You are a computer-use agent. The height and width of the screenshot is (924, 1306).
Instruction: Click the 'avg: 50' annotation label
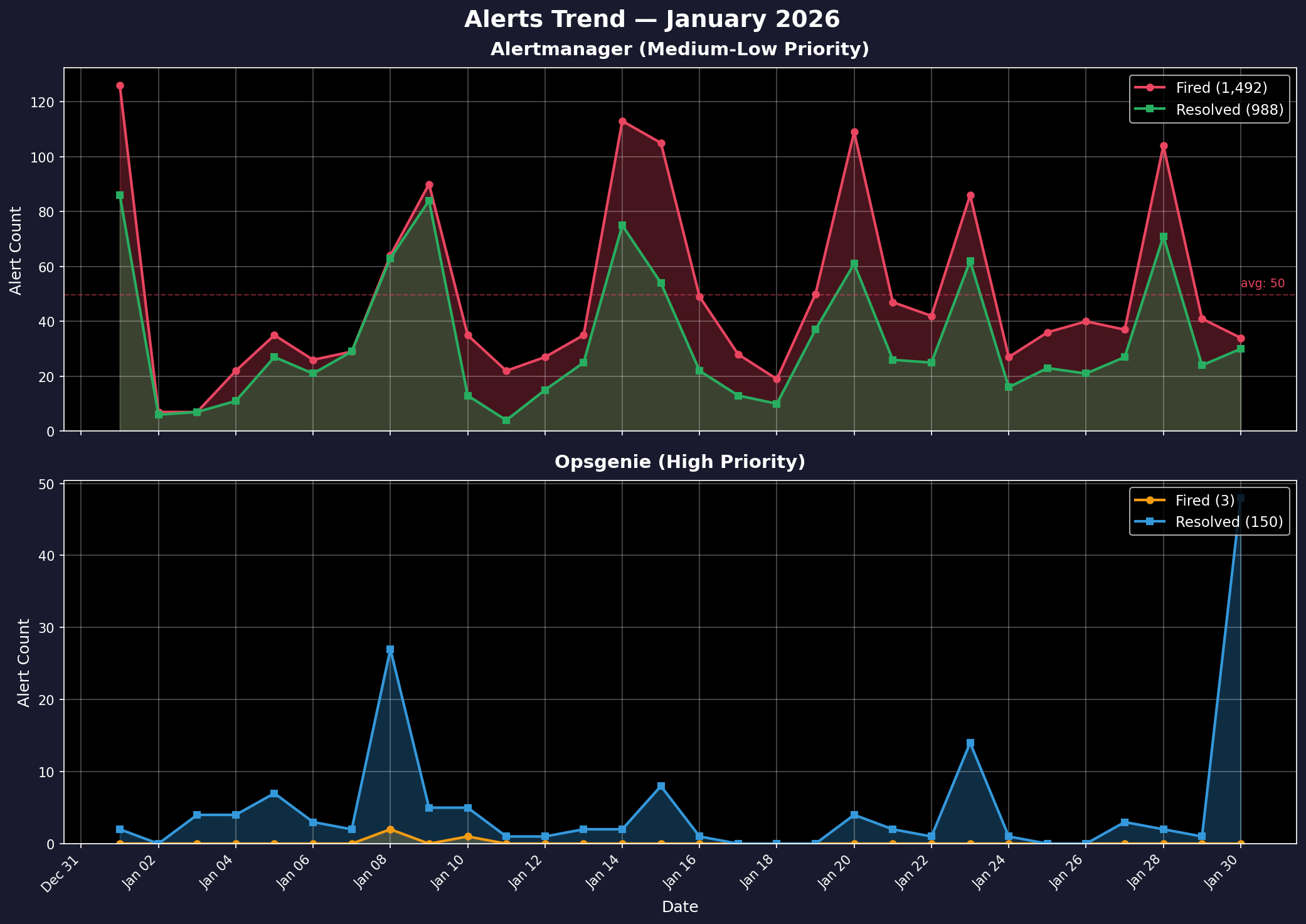click(x=1262, y=284)
